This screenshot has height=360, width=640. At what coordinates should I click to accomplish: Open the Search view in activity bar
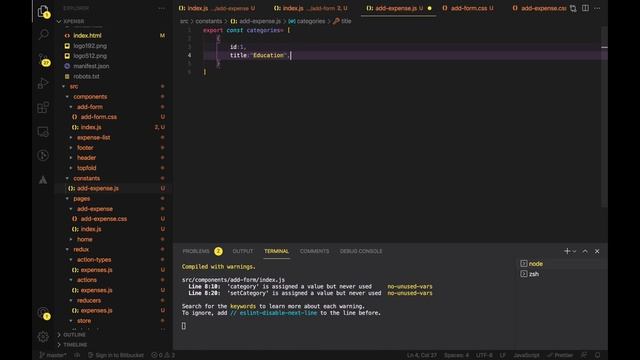click(x=43, y=35)
